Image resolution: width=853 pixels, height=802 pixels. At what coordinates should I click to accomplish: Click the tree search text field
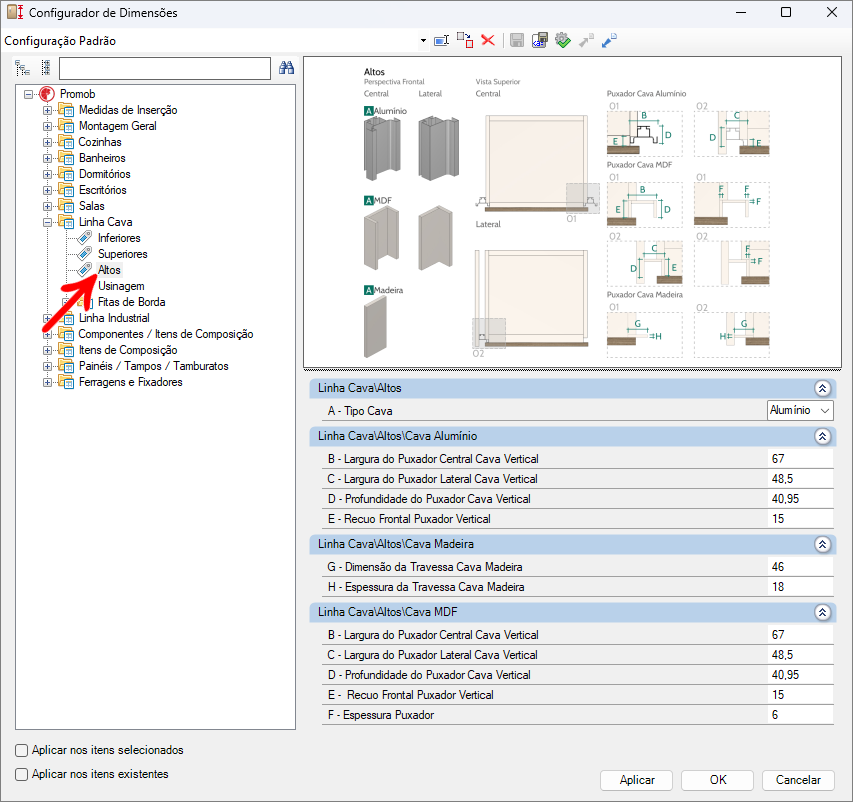[x=165, y=68]
